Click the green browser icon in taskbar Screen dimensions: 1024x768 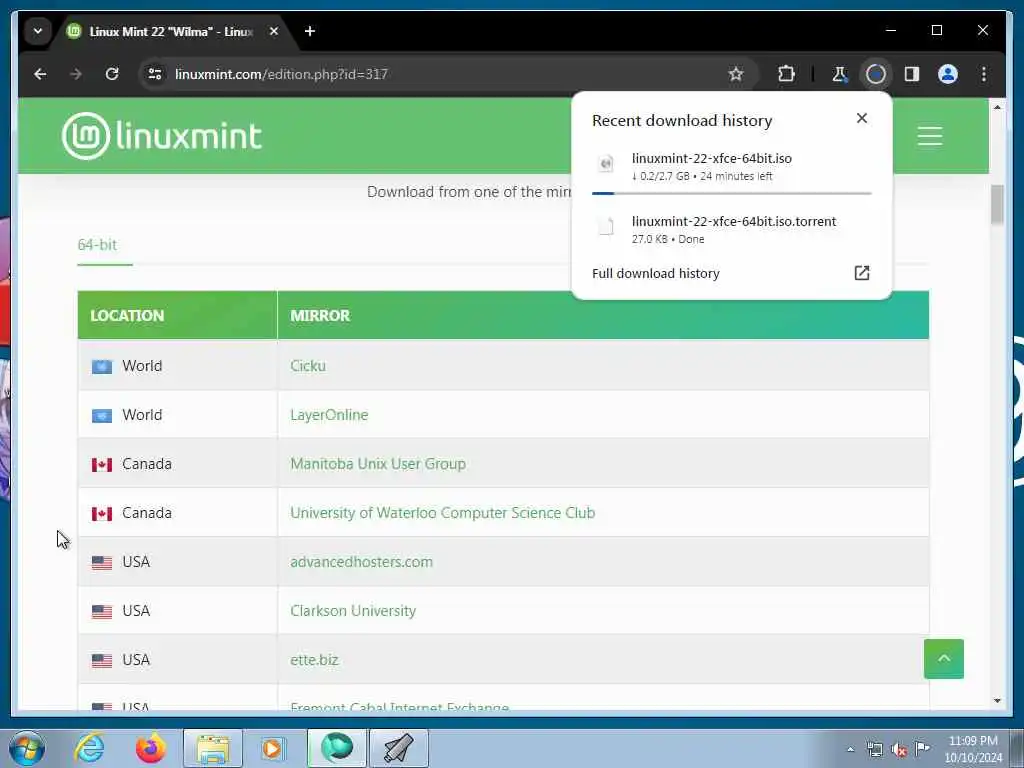pos(337,748)
